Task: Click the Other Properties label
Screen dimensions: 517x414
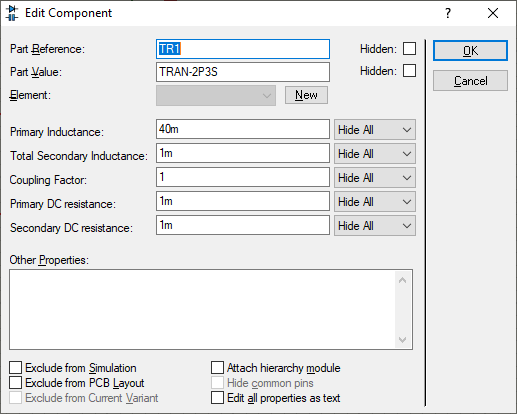Action: (49, 260)
